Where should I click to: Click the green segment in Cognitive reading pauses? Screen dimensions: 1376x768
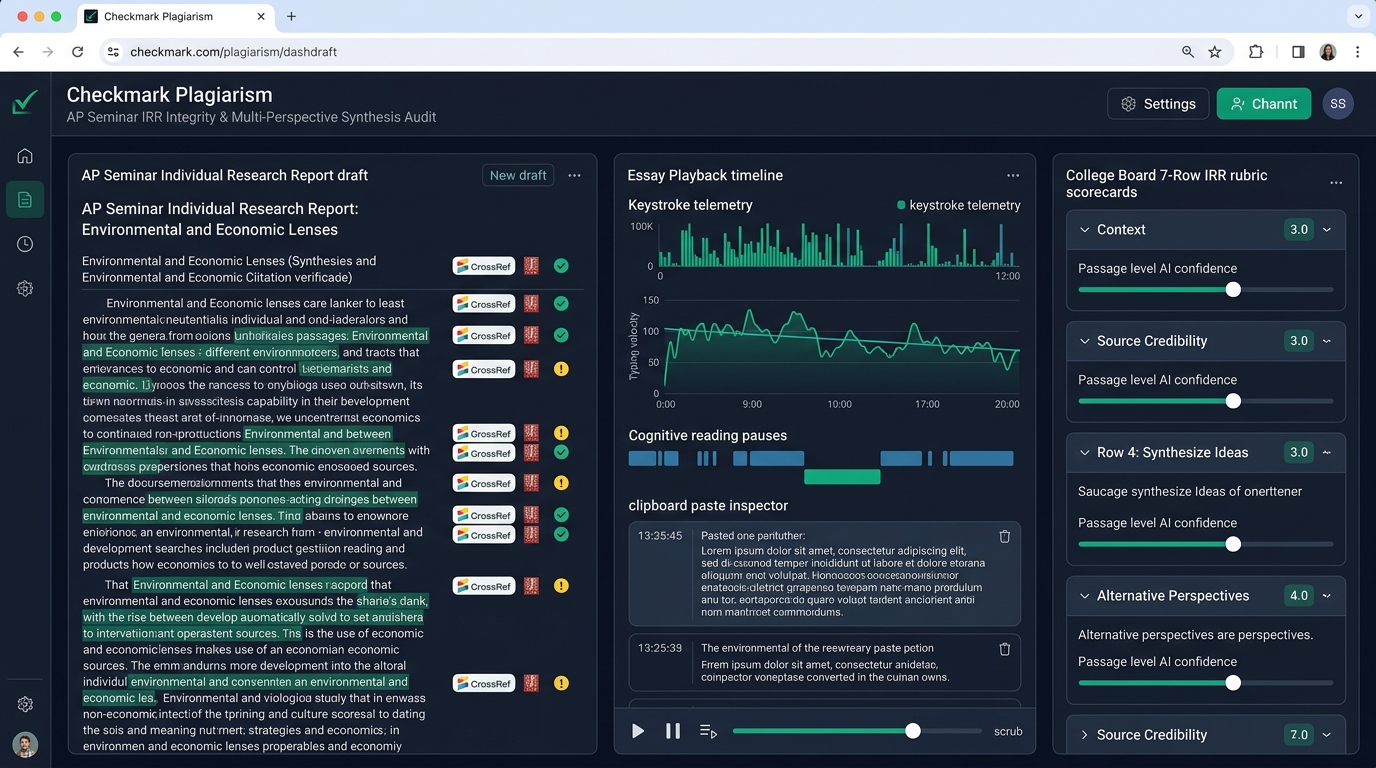tap(842, 477)
